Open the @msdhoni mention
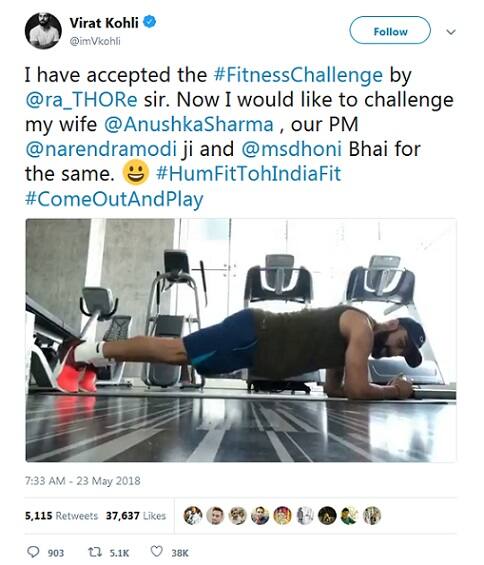This screenshot has height=565, width=484. [292, 149]
